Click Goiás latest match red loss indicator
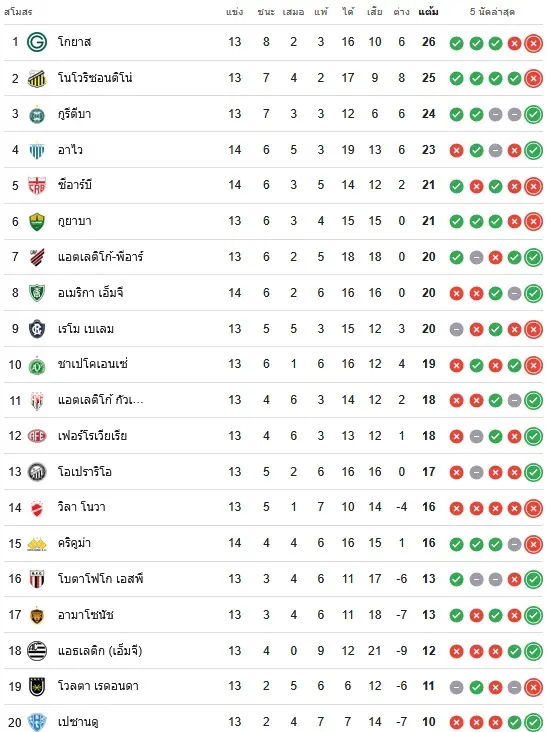Image resolution: width=547 pixels, height=732 pixels. pos(533,43)
